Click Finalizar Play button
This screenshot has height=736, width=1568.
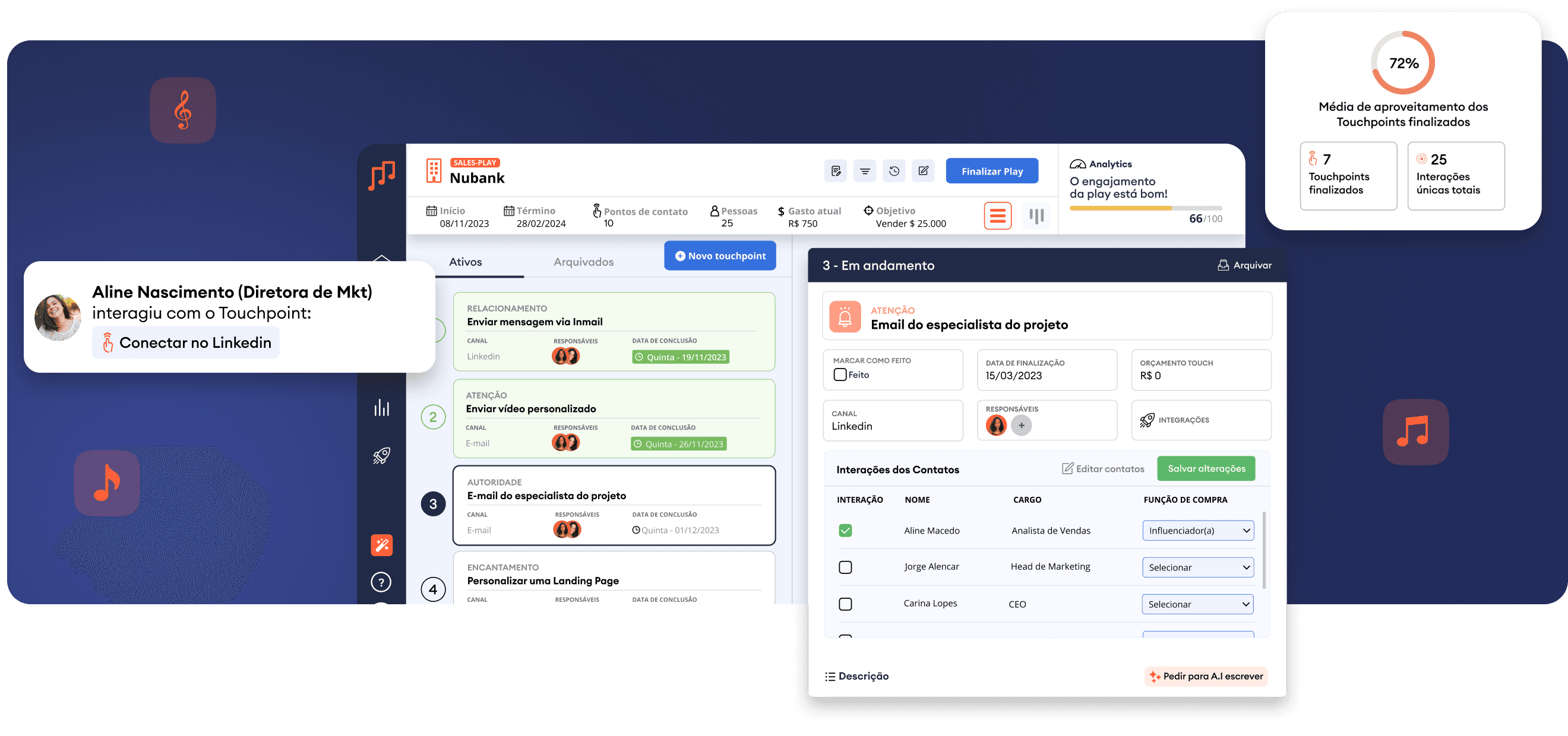(x=991, y=171)
